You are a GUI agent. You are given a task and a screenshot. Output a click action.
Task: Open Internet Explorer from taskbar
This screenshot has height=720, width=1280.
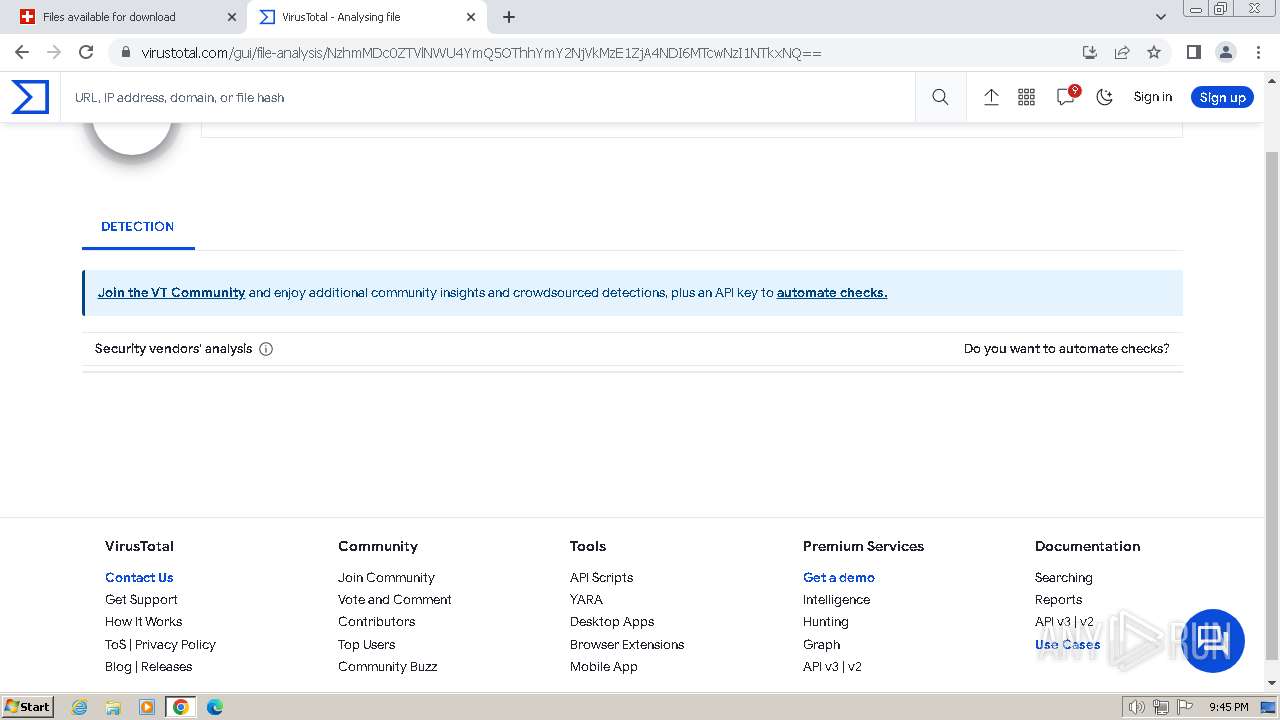(80, 707)
